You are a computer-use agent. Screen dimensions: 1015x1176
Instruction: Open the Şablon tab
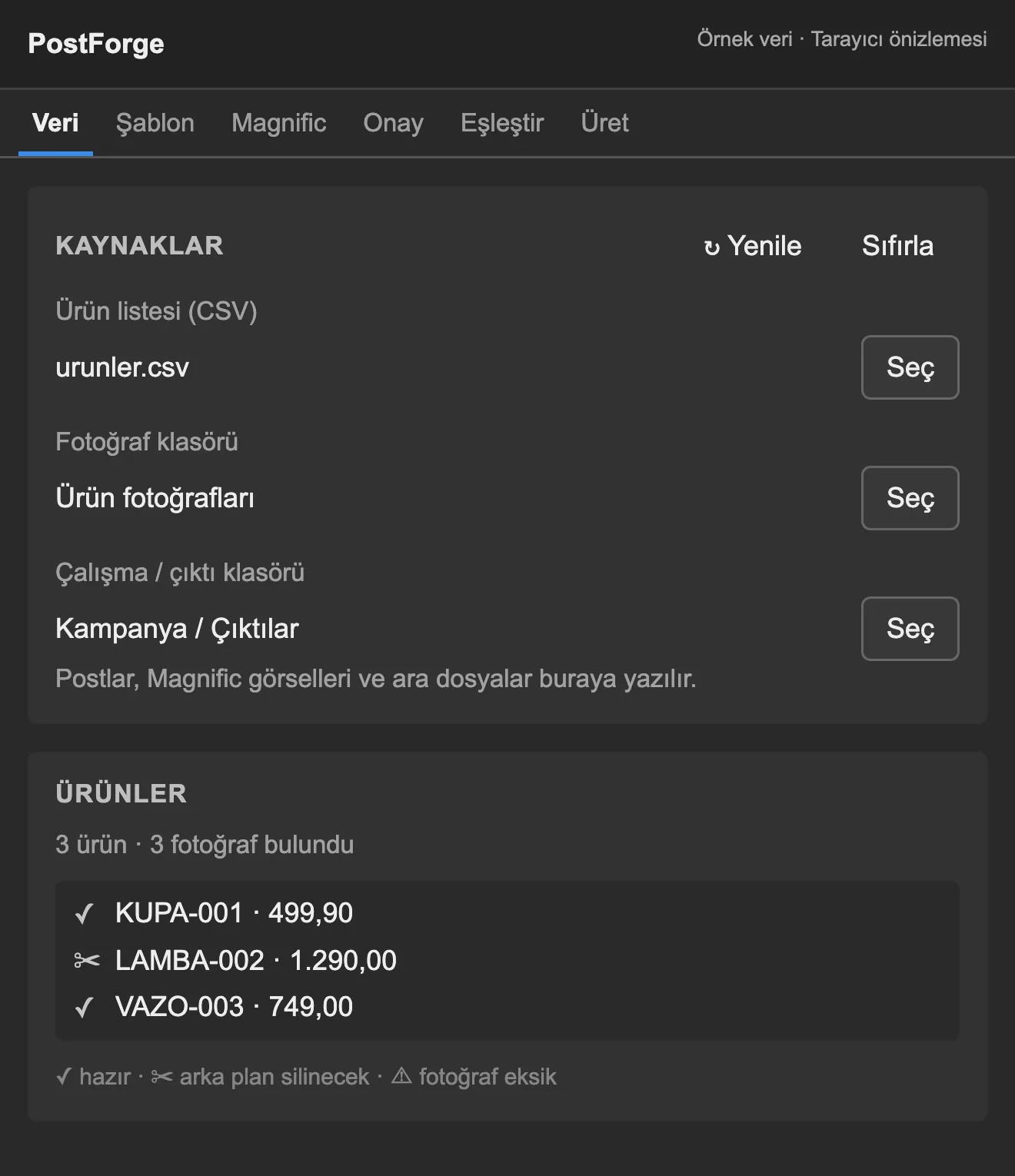tap(155, 123)
